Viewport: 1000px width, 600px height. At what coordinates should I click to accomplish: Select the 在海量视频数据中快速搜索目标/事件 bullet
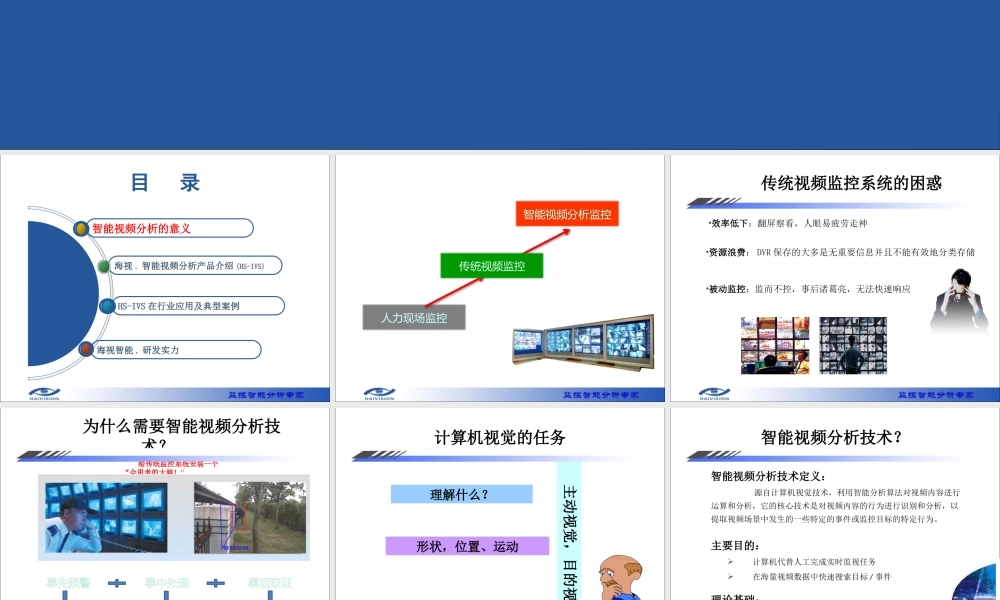[x=821, y=576]
